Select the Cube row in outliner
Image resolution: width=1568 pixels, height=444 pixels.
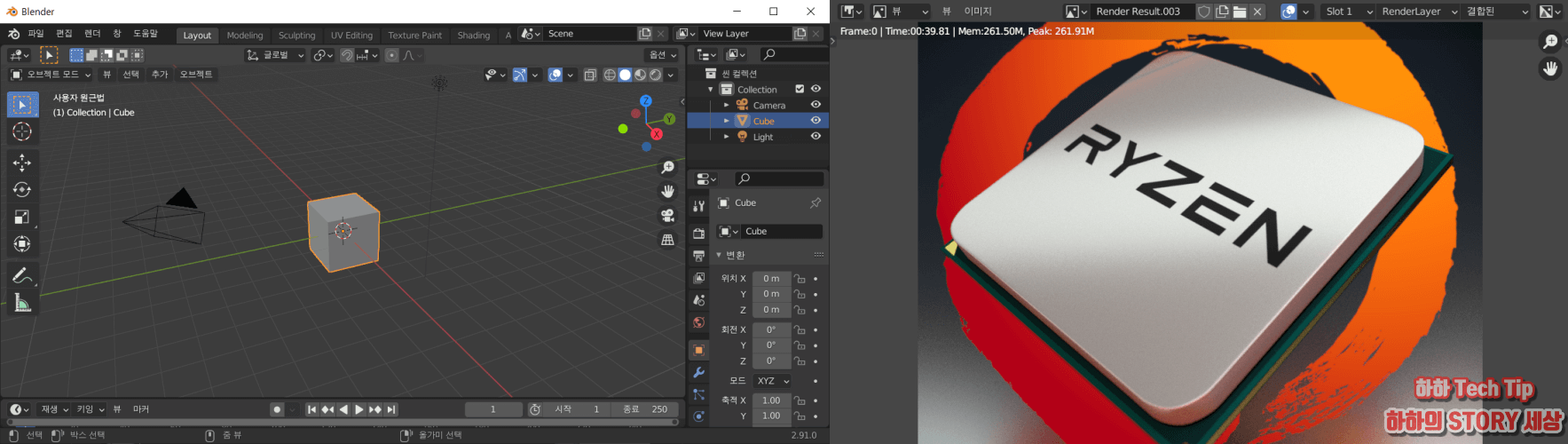[759, 121]
